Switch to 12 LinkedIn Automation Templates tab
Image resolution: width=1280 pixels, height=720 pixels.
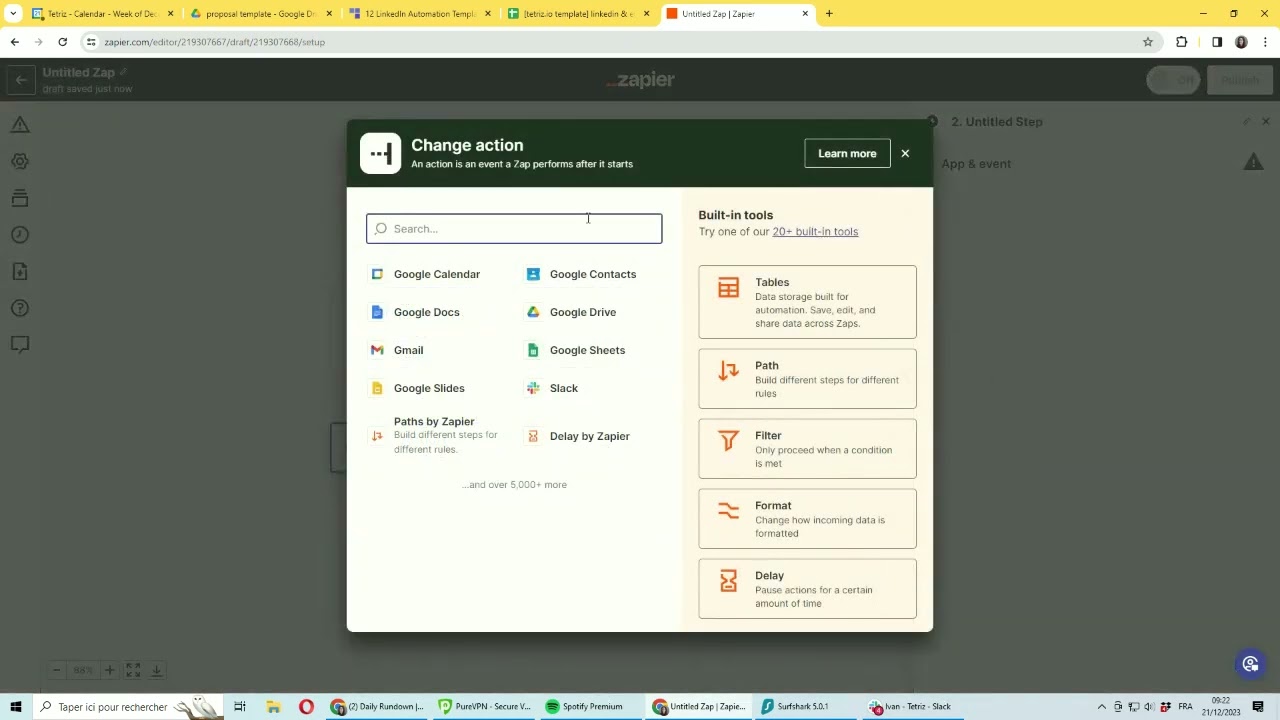(419, 14)
